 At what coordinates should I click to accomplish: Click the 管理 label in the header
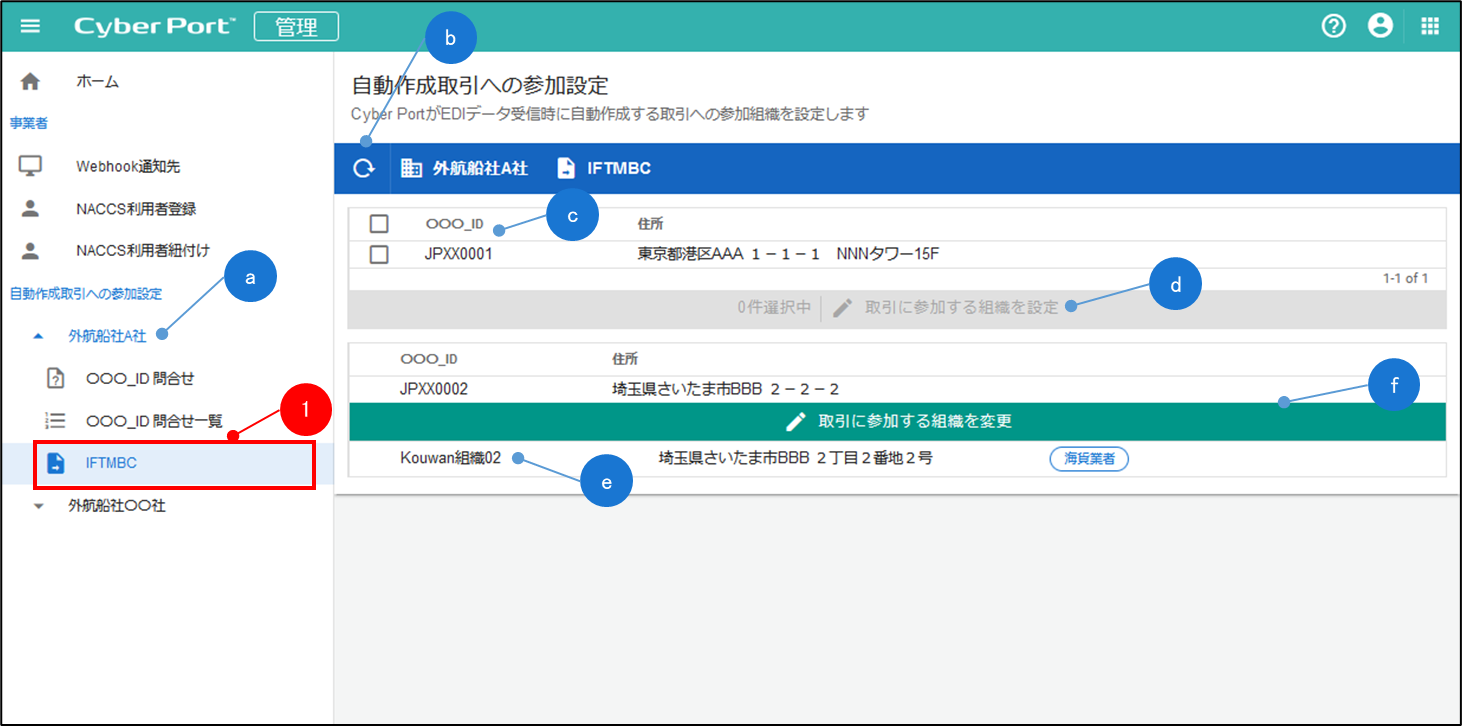click(296, 26)
